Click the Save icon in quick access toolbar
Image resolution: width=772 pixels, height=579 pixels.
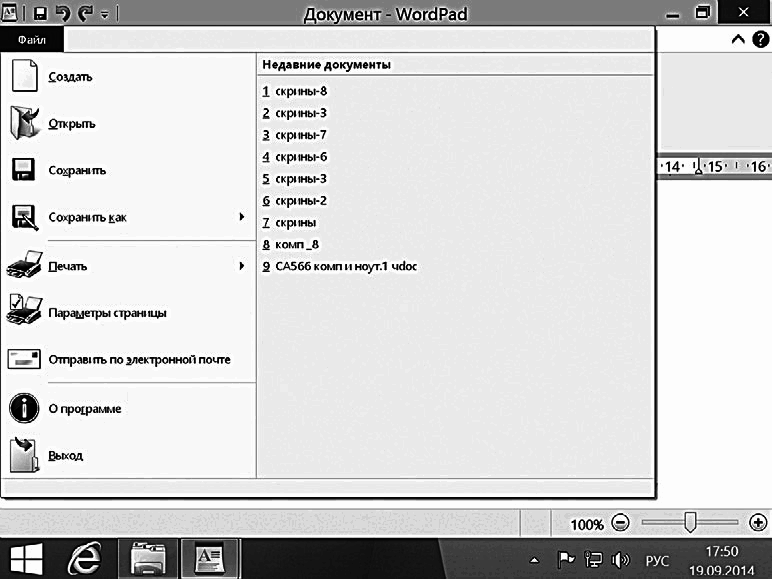(x=40, y=13)
